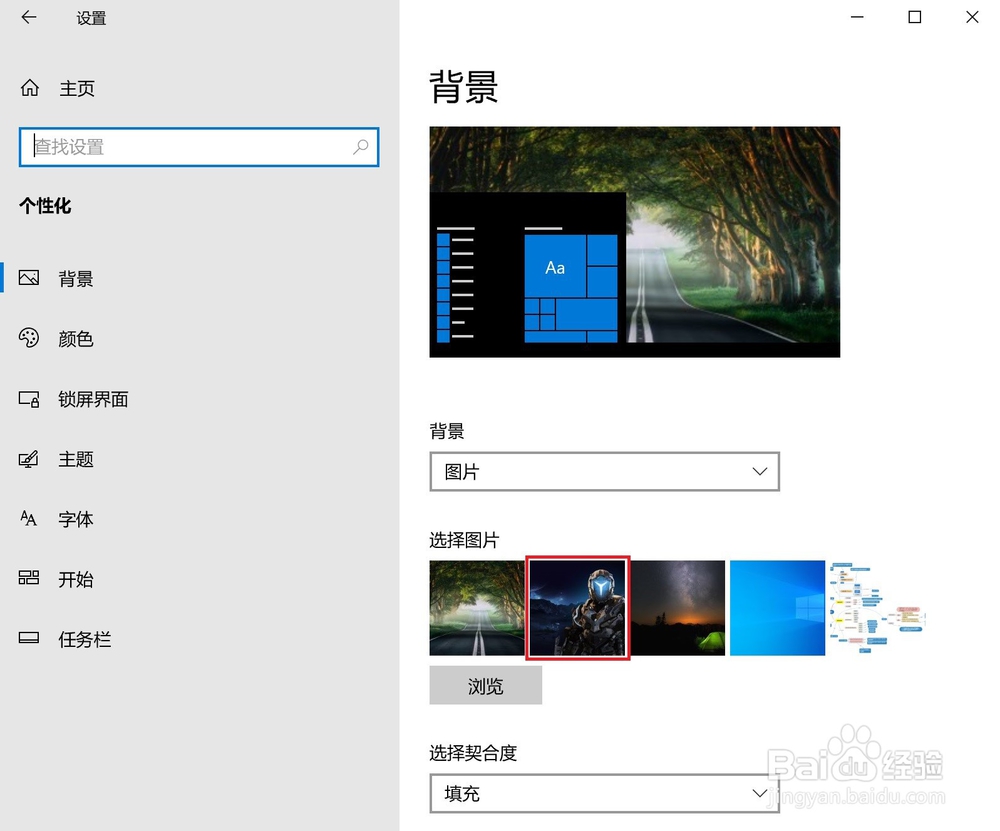Open the 背景 type dropdown showing 图片
The image size is (1000, 831).
[604, 471]
